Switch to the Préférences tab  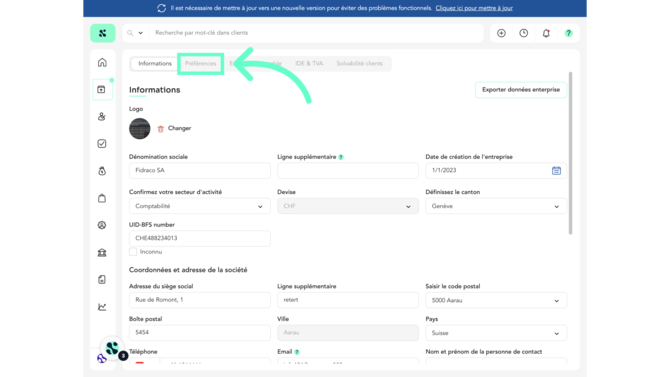[200, 64]
